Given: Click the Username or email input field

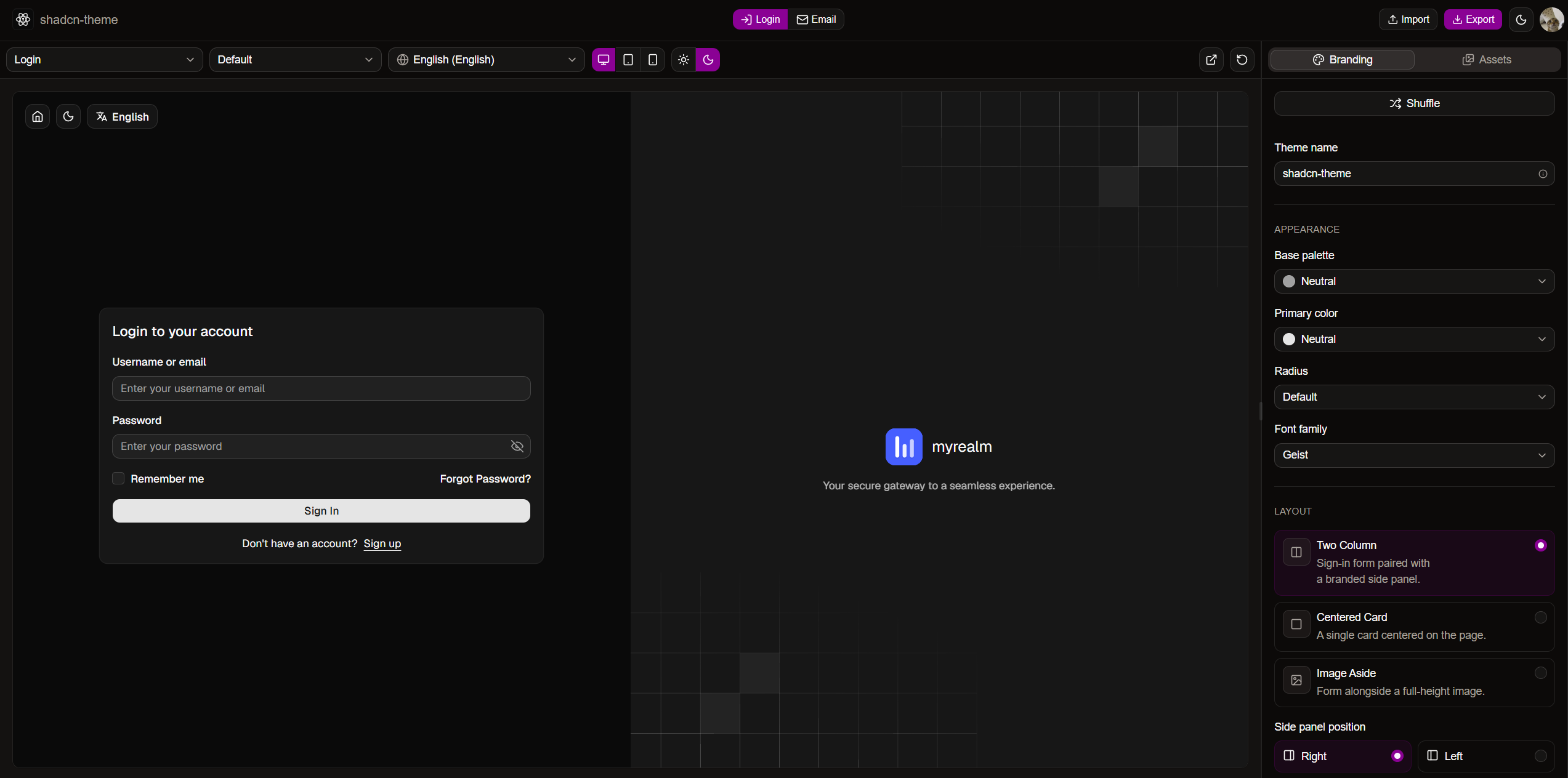Looking at the screenshot, I should [x=321, y=388].
